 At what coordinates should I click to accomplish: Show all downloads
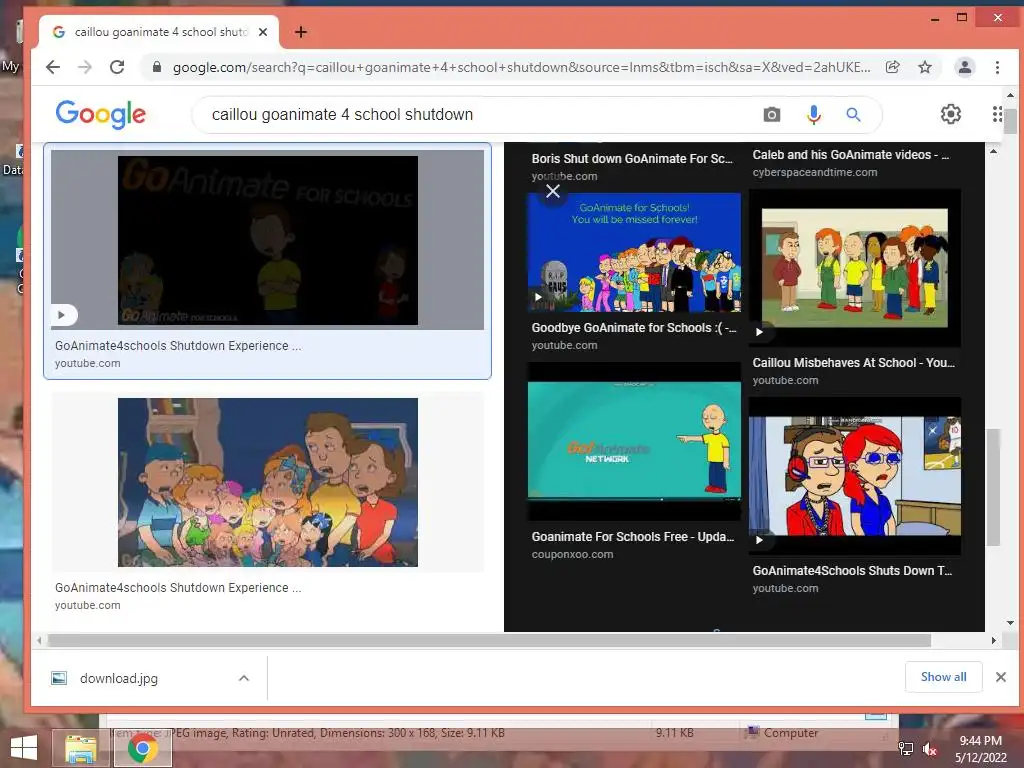(x=943, y=677)
